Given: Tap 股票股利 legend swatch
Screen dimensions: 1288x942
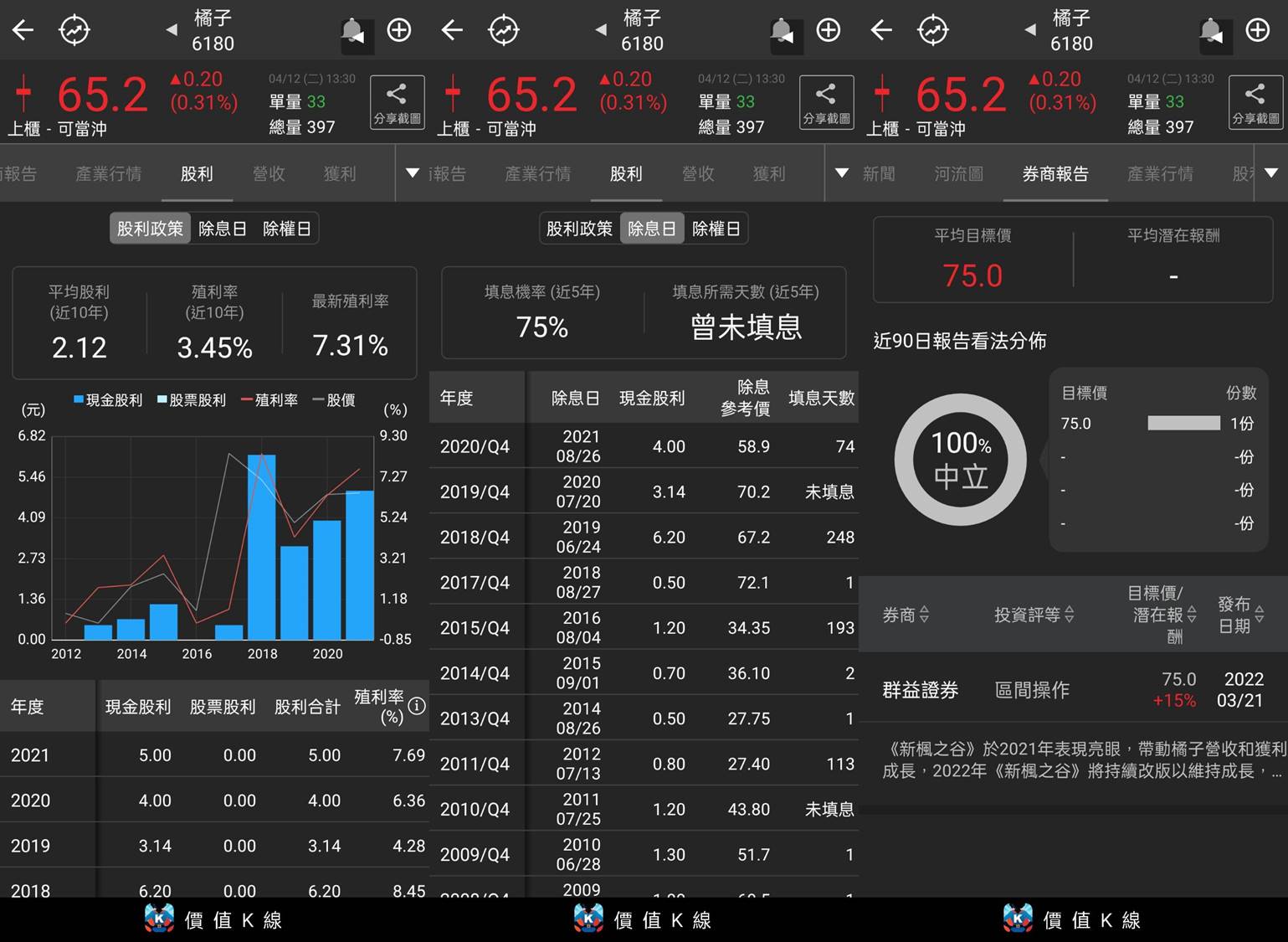Looking at the screenshot, I should tap(162, 399).
